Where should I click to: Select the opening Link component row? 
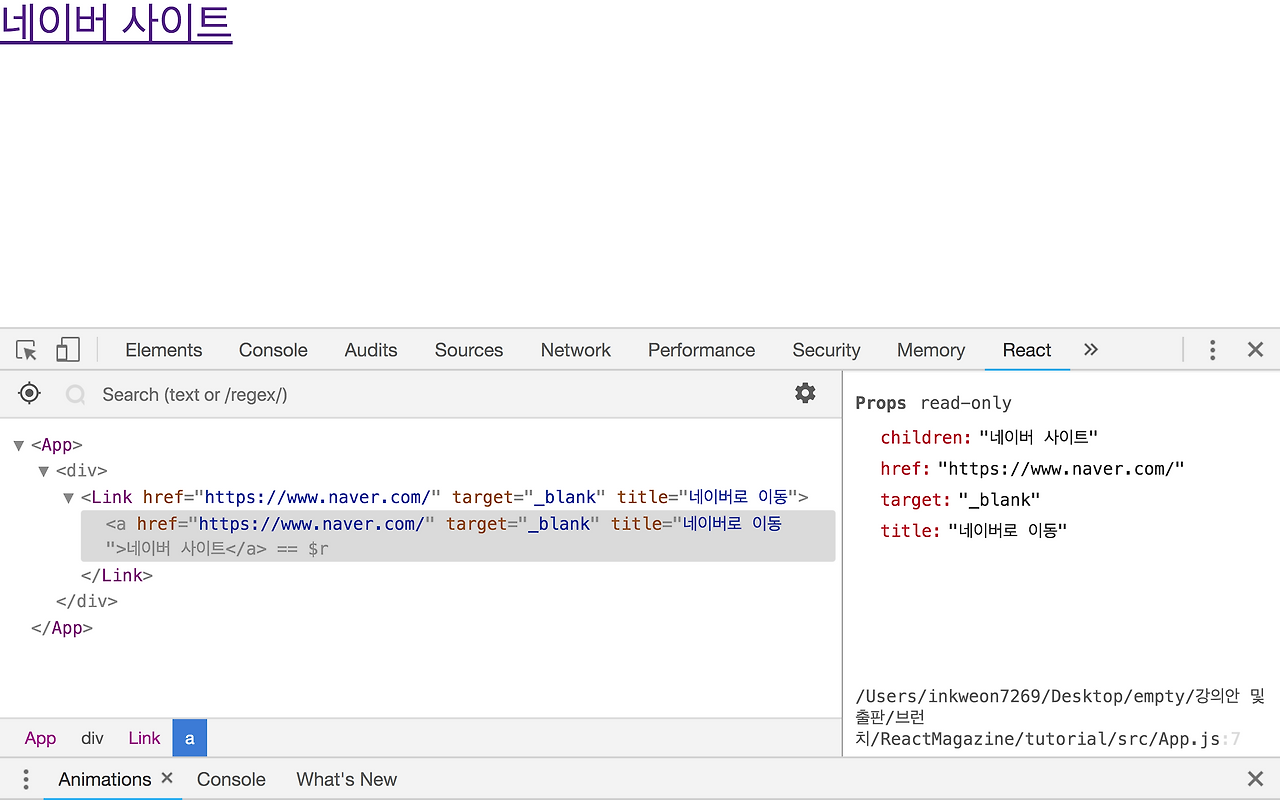click(x=445, y=497)
